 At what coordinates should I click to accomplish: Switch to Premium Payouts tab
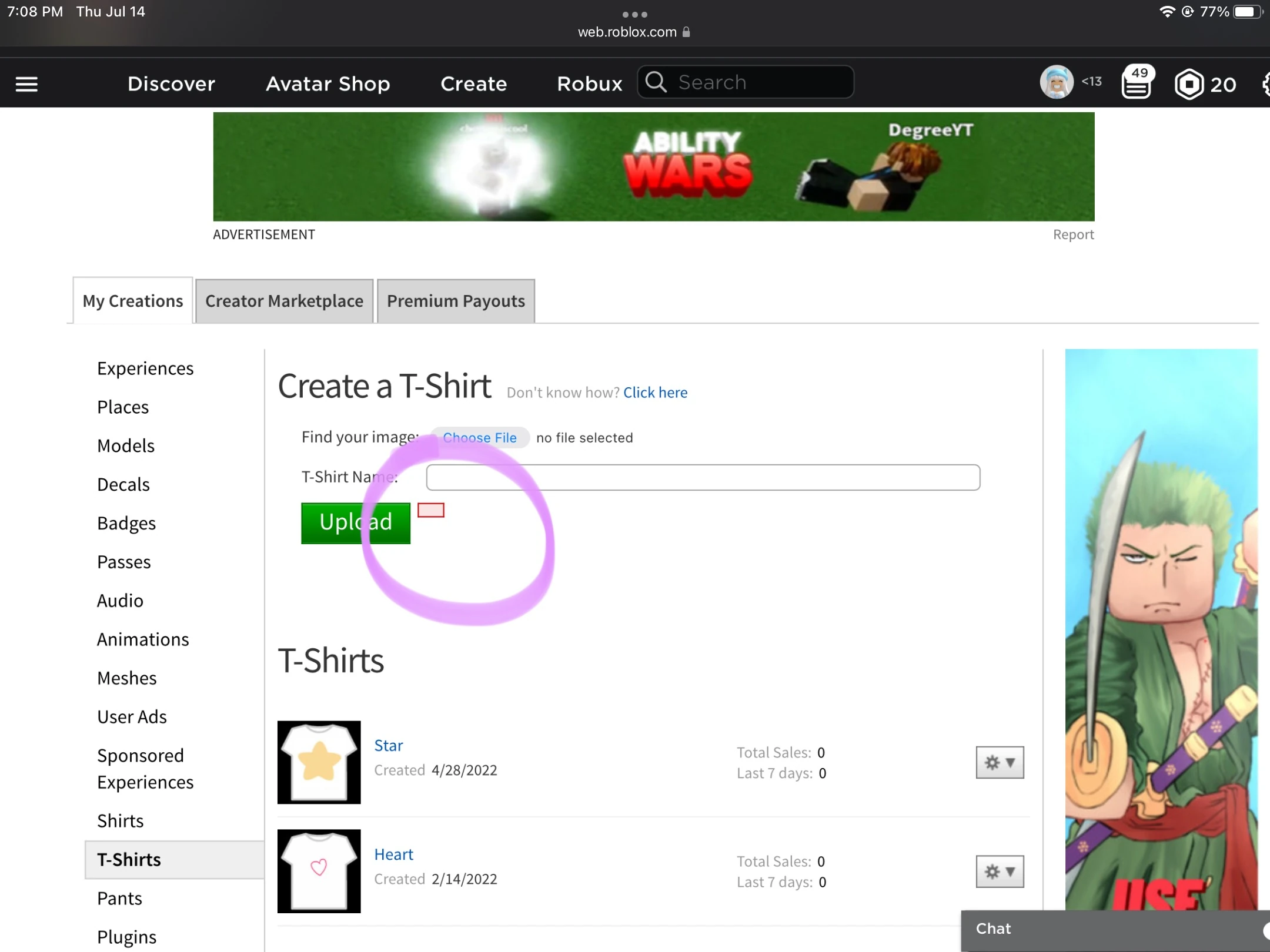[x=456, y=301]
